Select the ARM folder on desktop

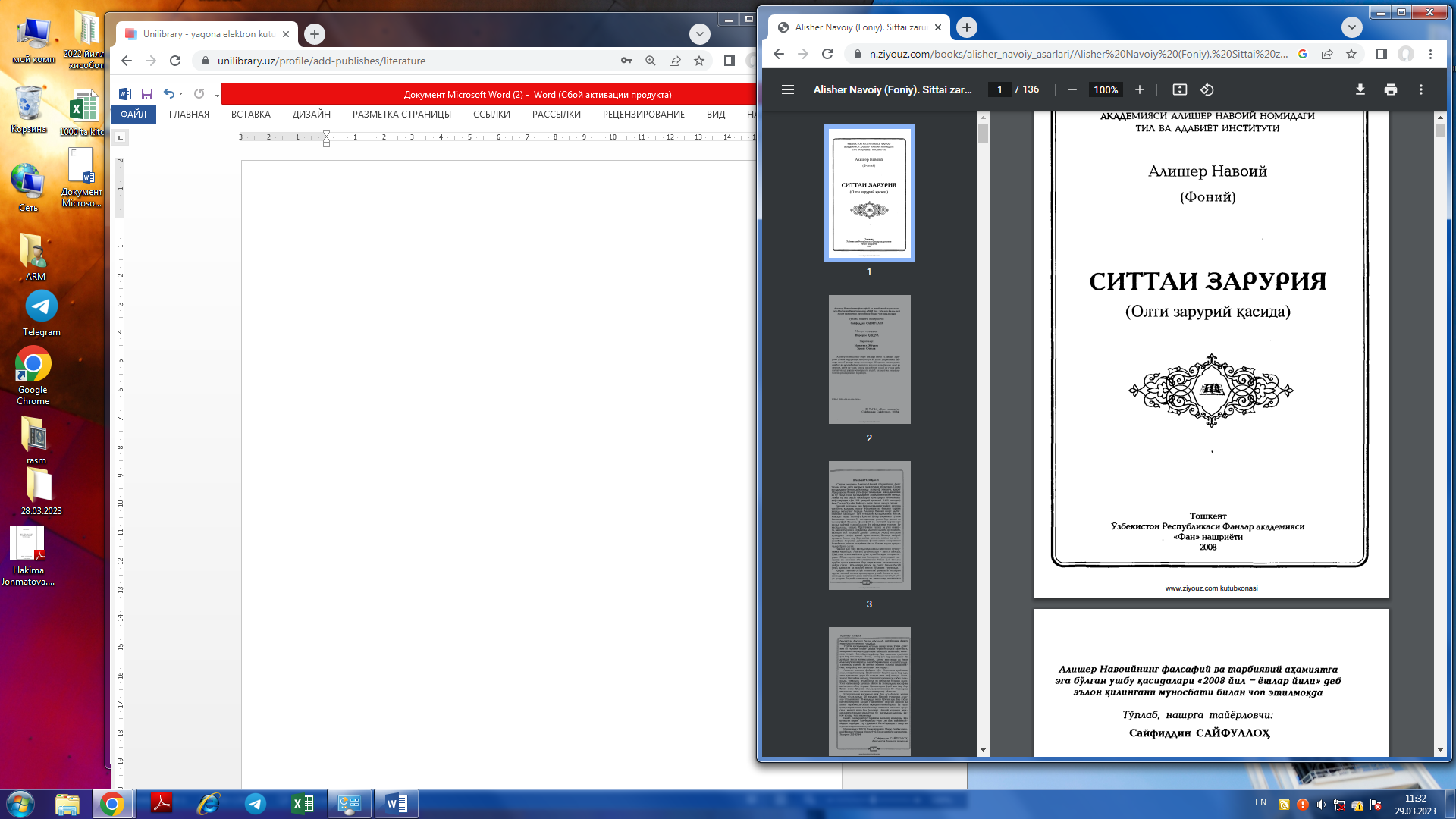[35, 256]
